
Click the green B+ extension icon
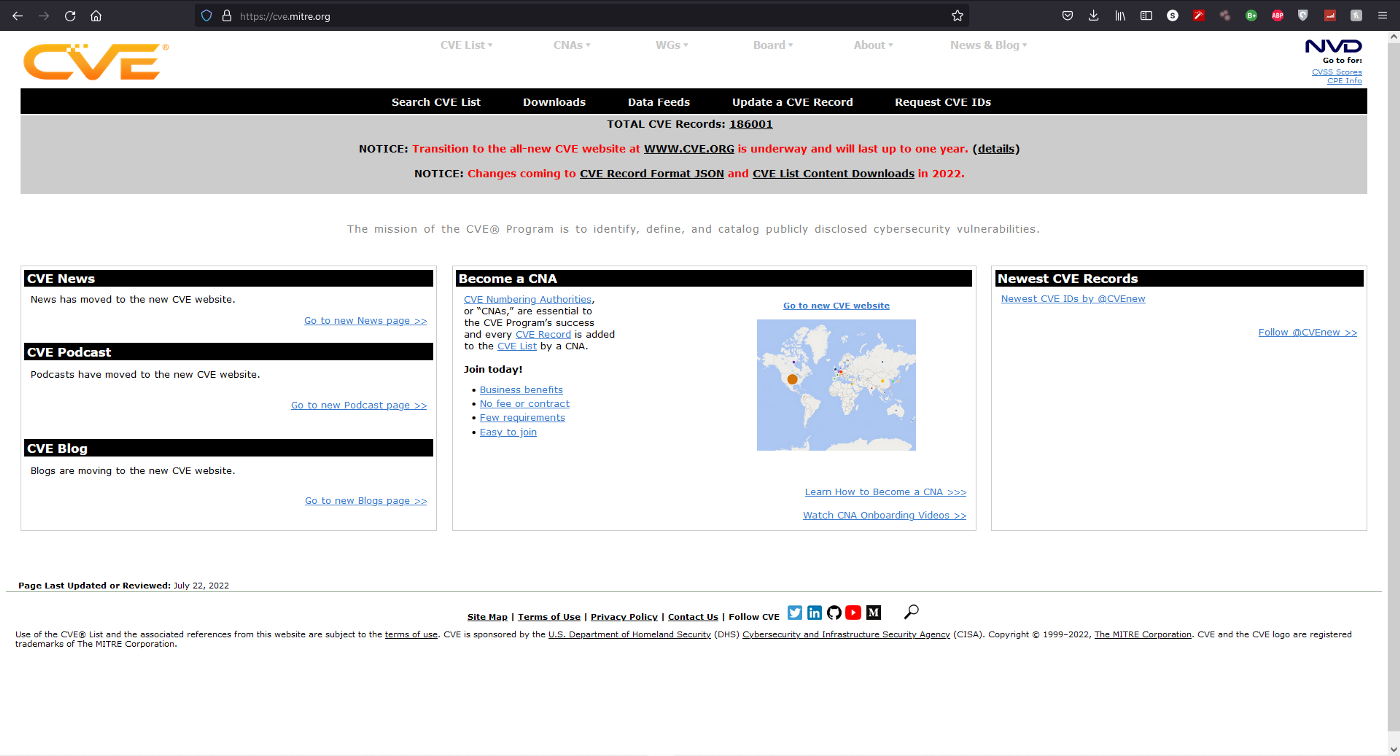[x=1251, y=16]
